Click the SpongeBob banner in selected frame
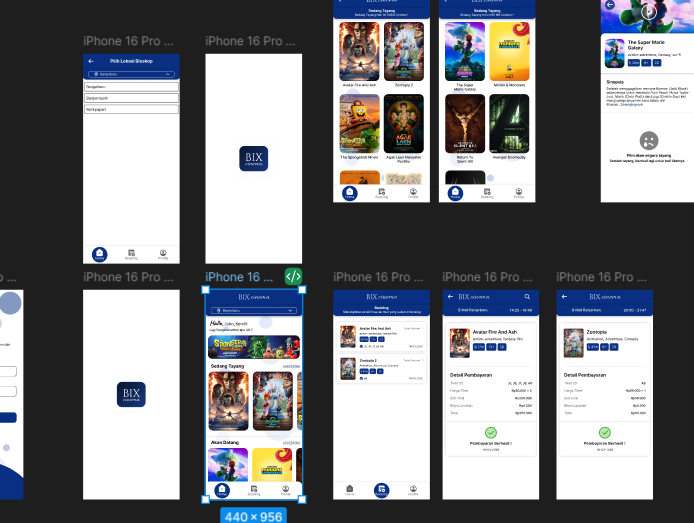Screen dimensions: 694x523 click(x=254, y=346)
